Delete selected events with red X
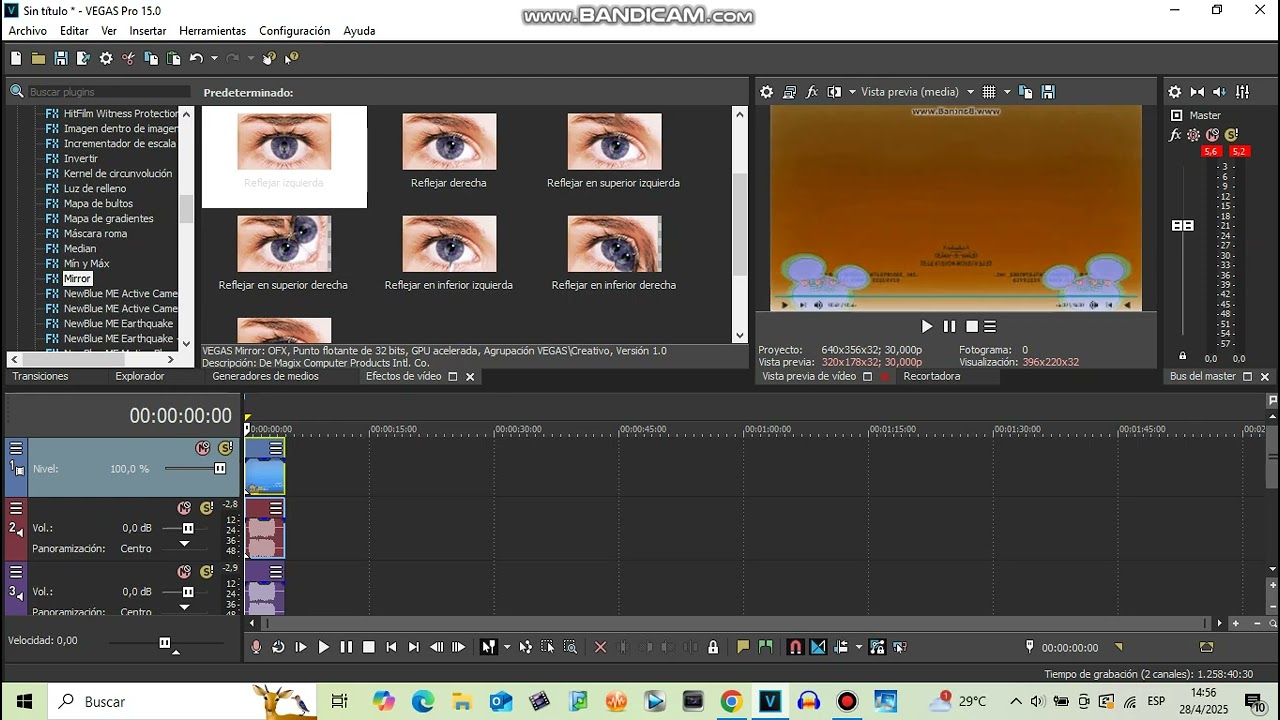The height and width of the screenshot is (720, 1280). (600, 647)
